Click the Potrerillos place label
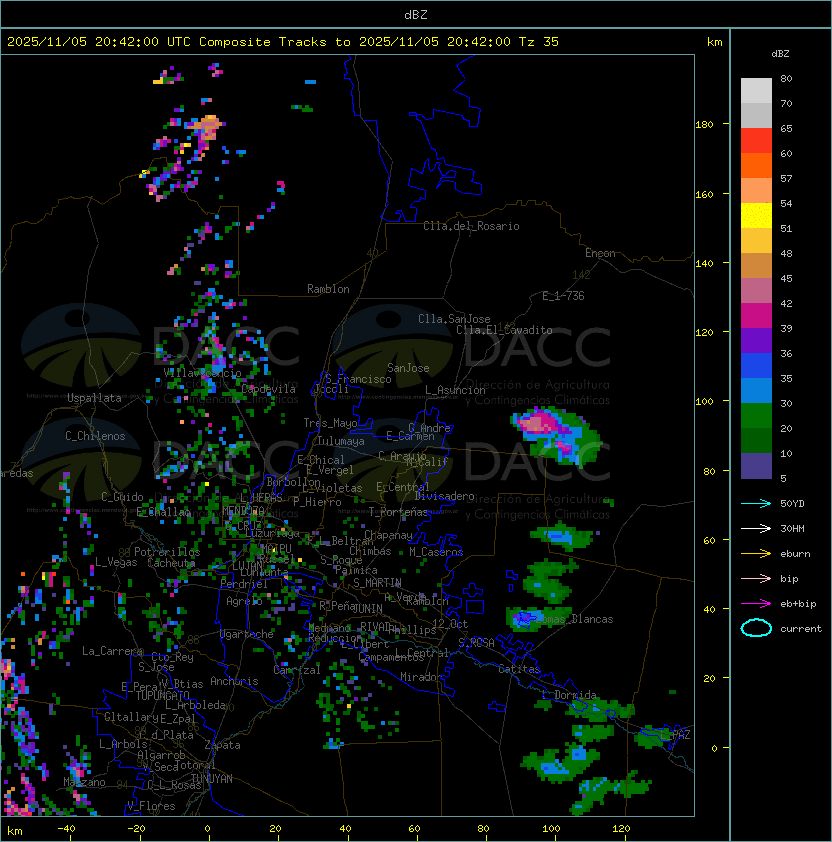This screenshot has height=842, width=832. coord(167,552)
